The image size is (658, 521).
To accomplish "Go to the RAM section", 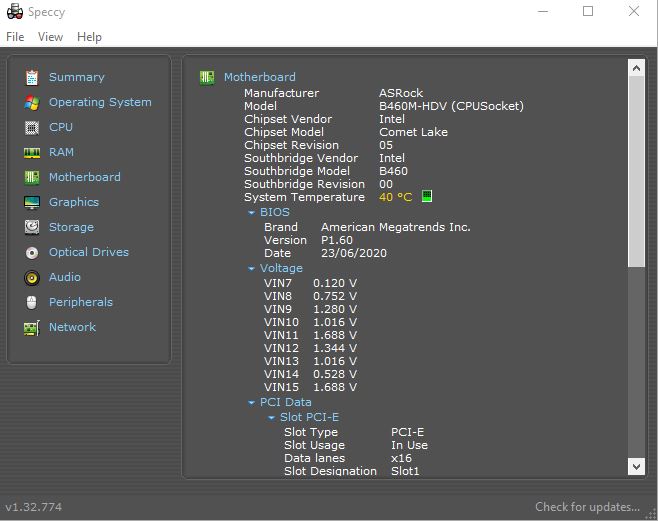I will 61,152.
